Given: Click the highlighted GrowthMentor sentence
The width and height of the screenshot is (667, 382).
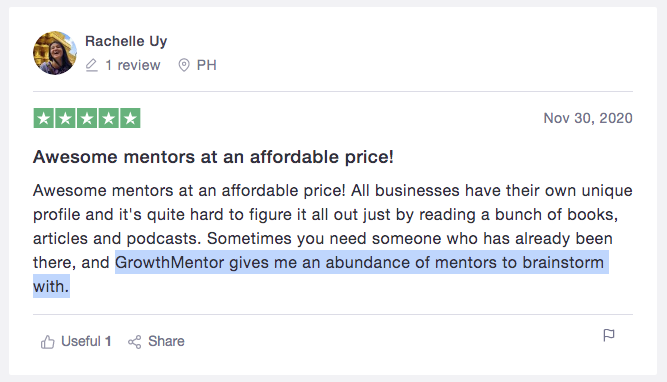Looking at the screenshot, I should pos(321,274).
